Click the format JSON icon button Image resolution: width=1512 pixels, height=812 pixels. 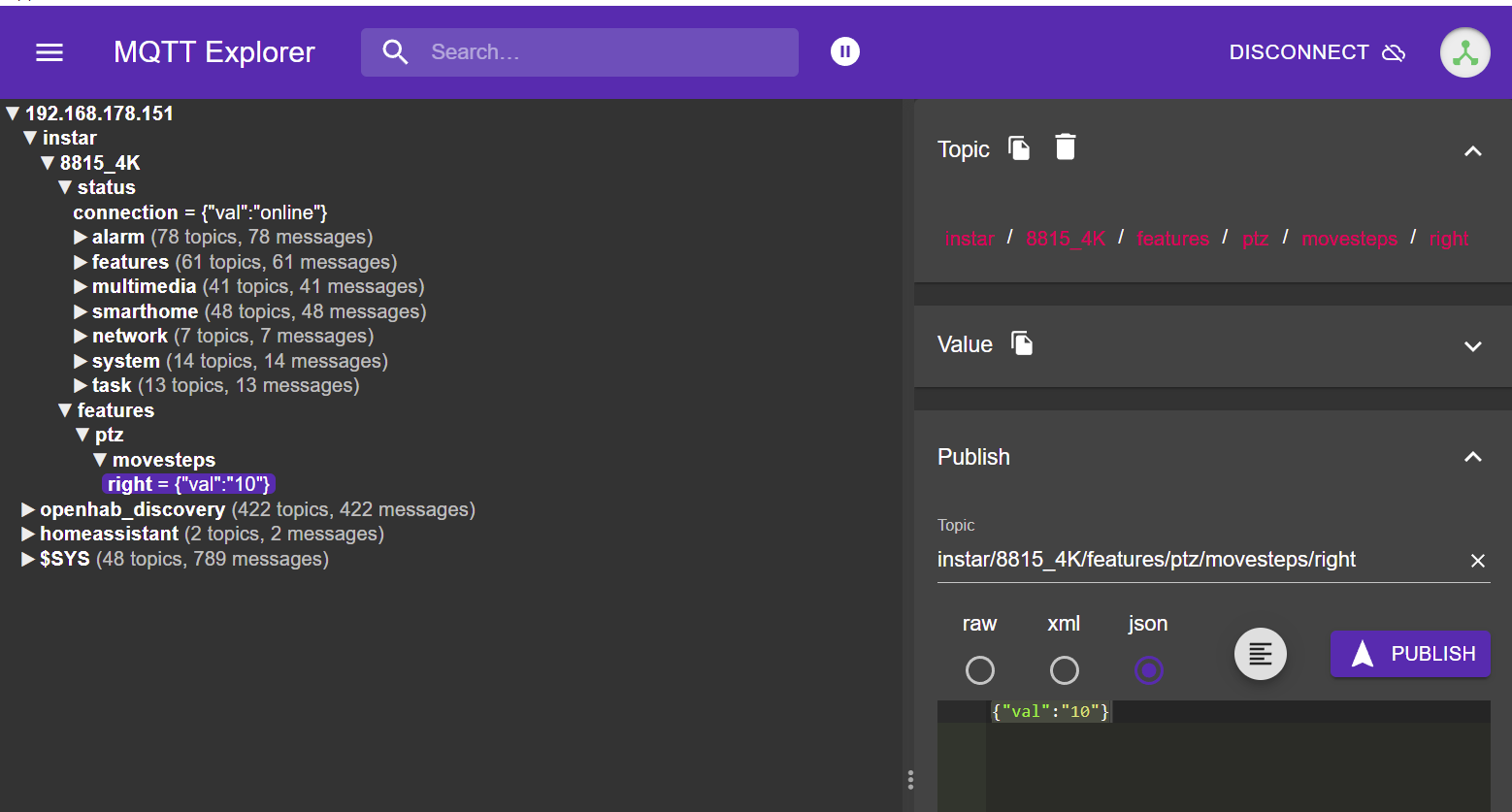[x=1260, y=654]
